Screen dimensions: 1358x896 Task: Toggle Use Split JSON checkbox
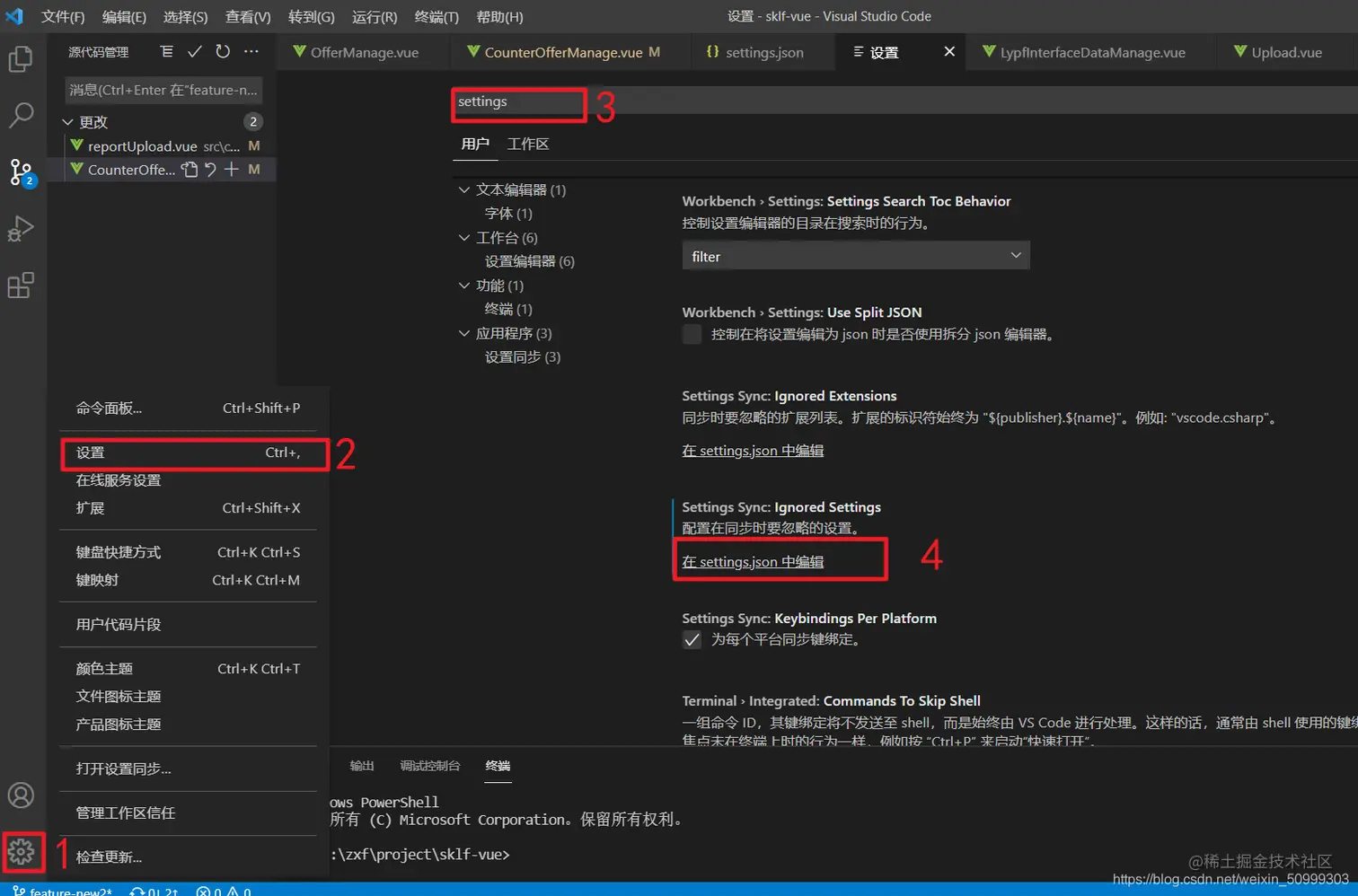coord(692,334)
